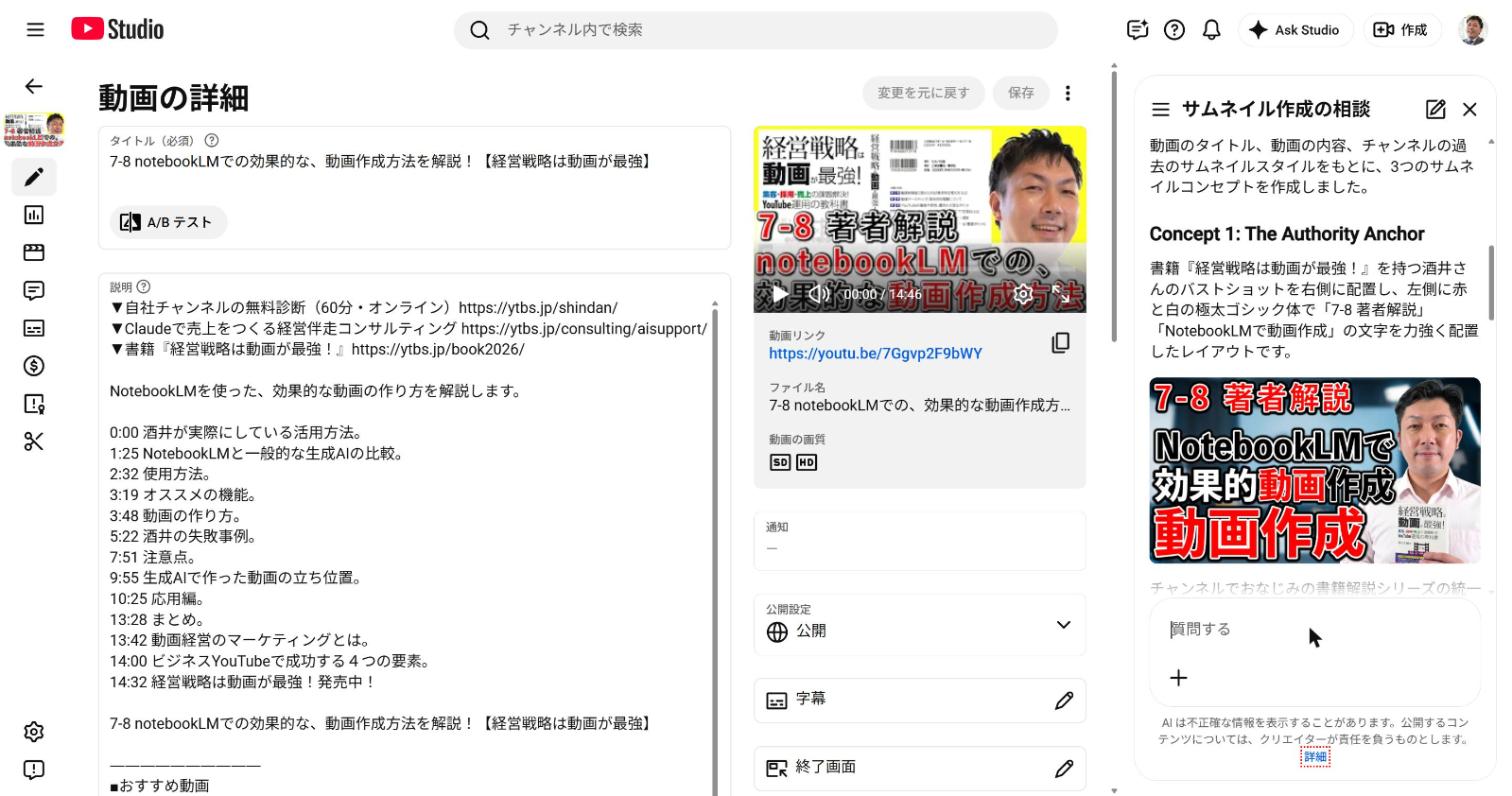This screenshot has width=1512, height=796.
Task: Select the pencil Details sidebar icon
Action: click(x=34, y=177)
